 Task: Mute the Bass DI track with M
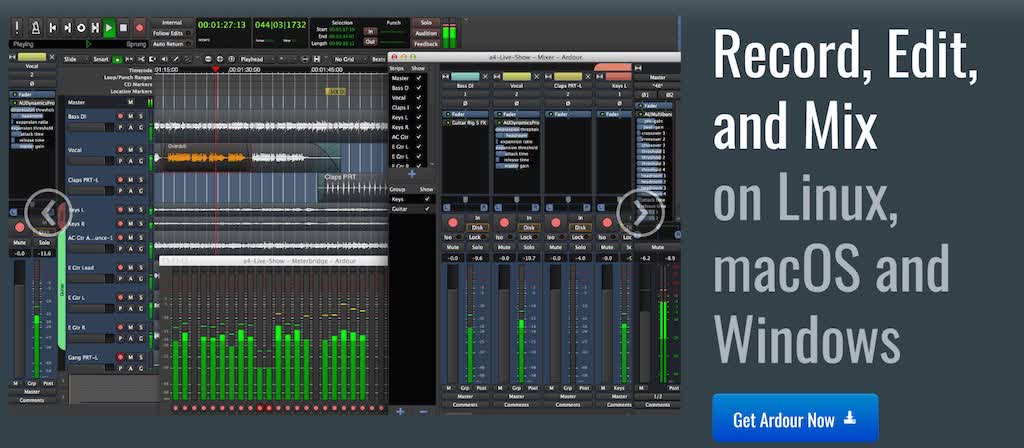[131, 116]
